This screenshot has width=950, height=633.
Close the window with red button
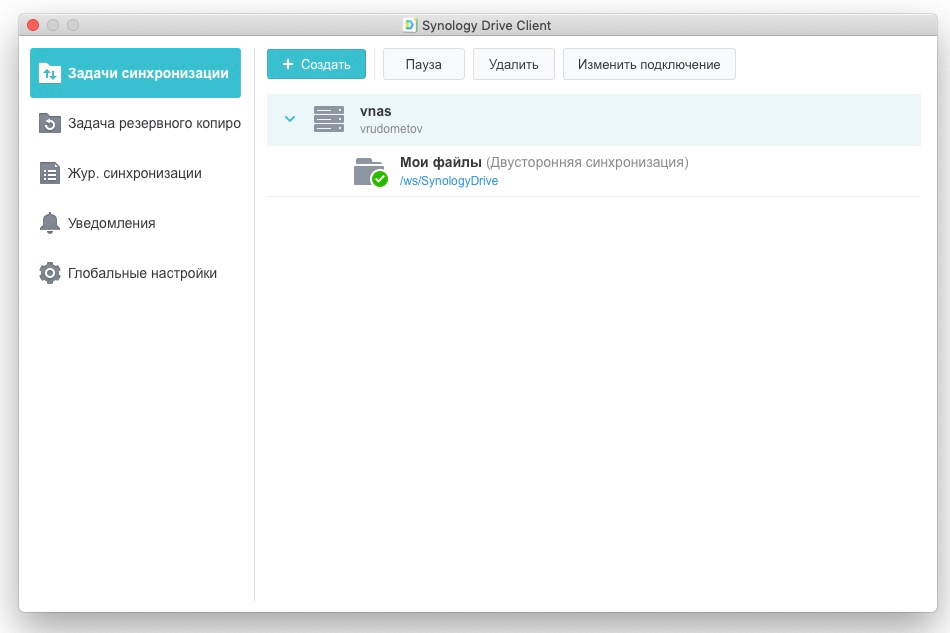coord(33,25)
